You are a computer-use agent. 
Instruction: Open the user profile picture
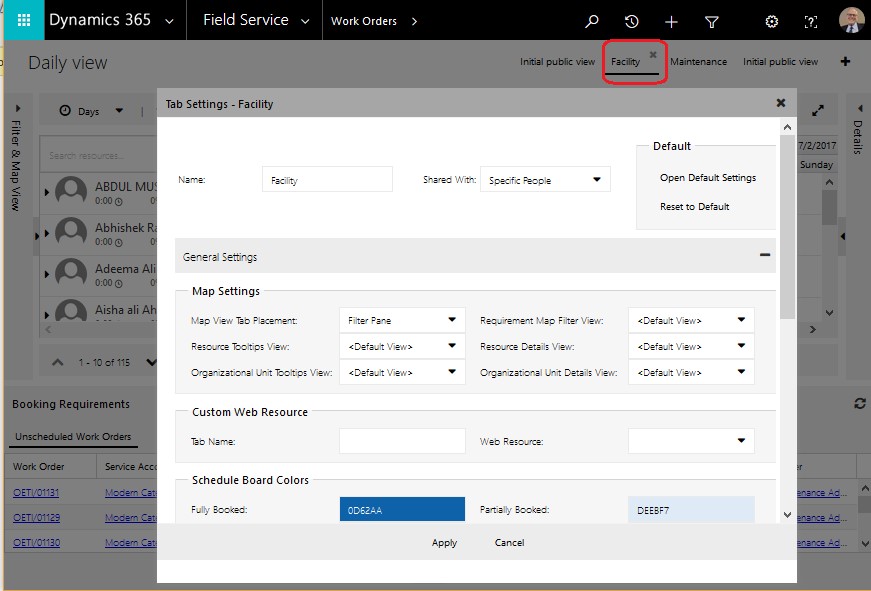click(851, 21)
